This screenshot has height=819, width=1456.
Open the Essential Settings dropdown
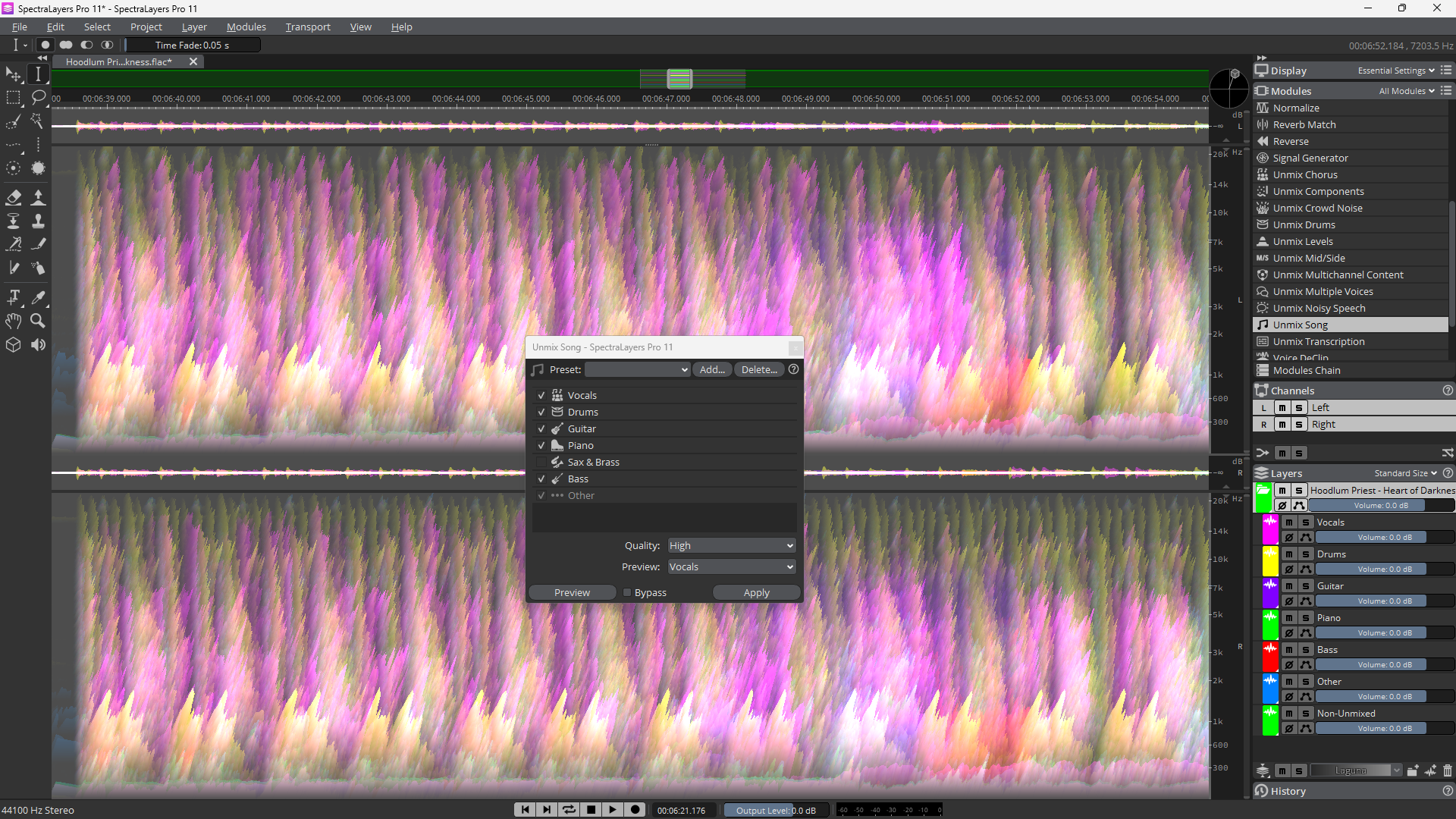pyautogui.click(x=1396, y=71)
